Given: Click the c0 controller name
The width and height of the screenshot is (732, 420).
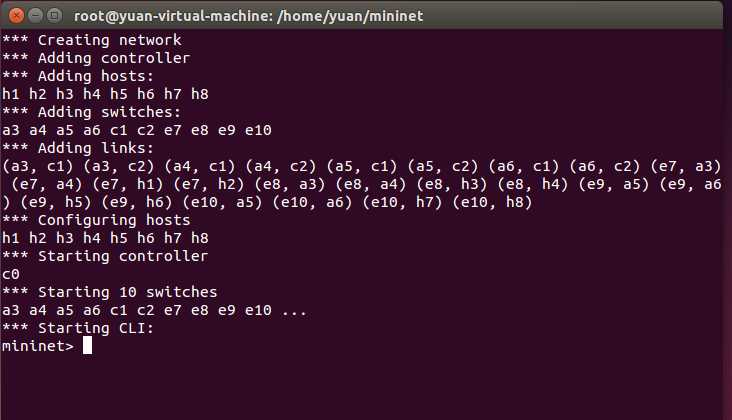Looking at the screenshot, I should 11,274.
